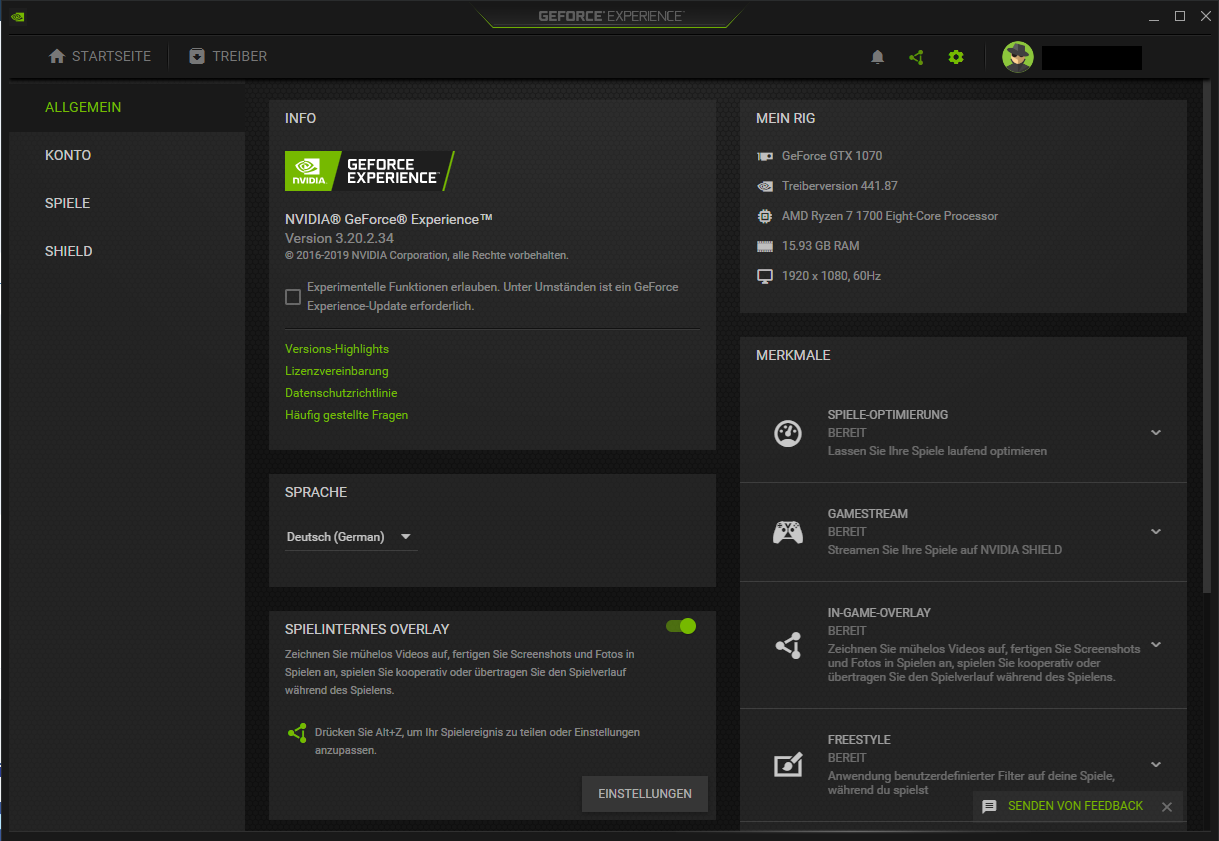Click the Senden von Feedback button
The height and width of the screenshot is (841, 1219).
(x=1064, y=806)
